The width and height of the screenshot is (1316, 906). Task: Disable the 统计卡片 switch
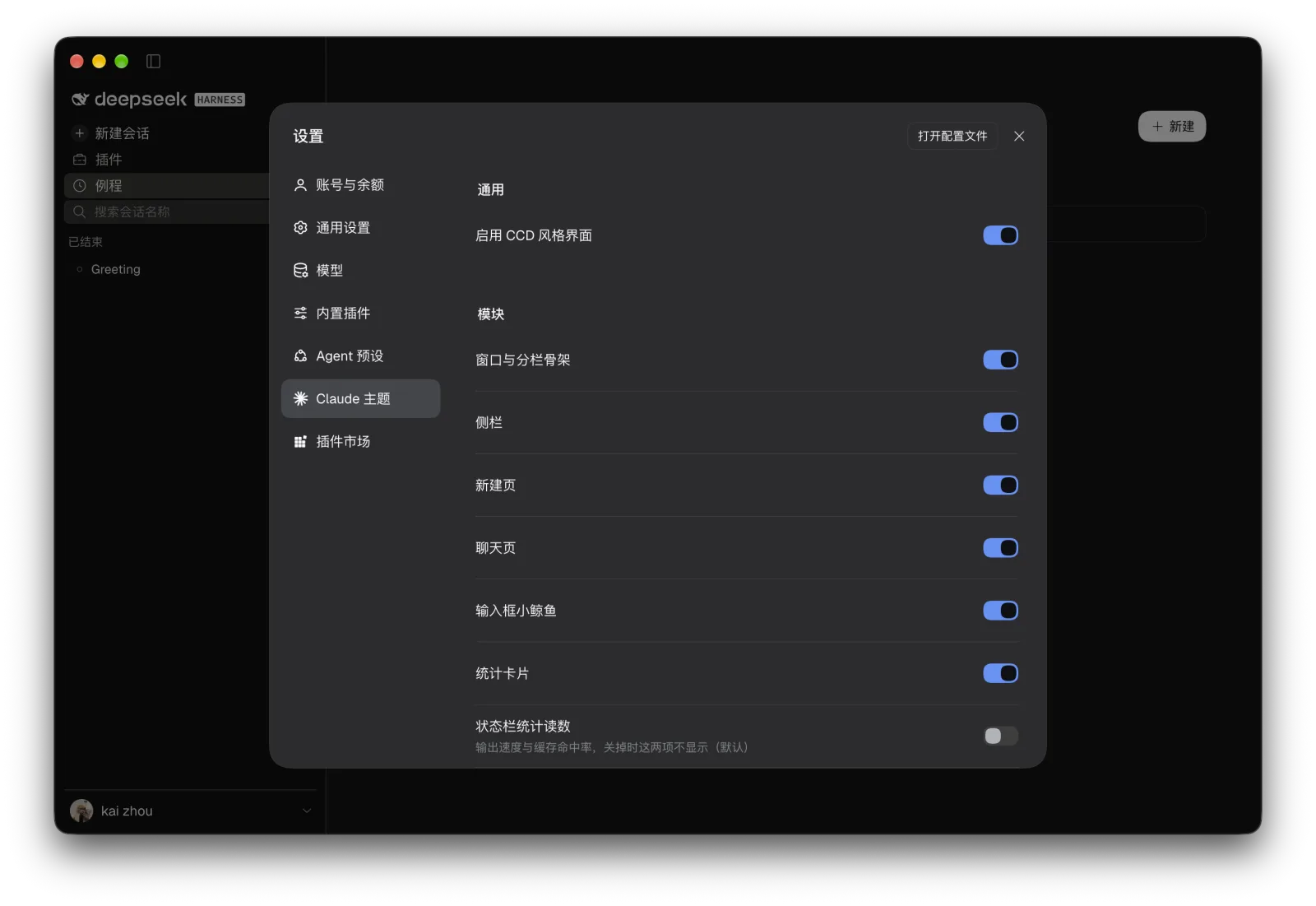pyautogui.click(x=1000, y=673)
